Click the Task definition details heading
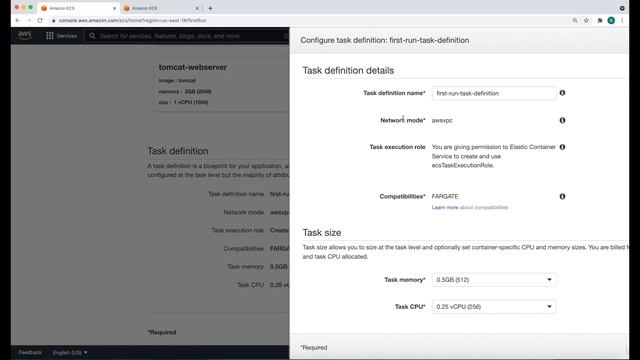This screenshot has width=640, height=360. tap(348, 71)
